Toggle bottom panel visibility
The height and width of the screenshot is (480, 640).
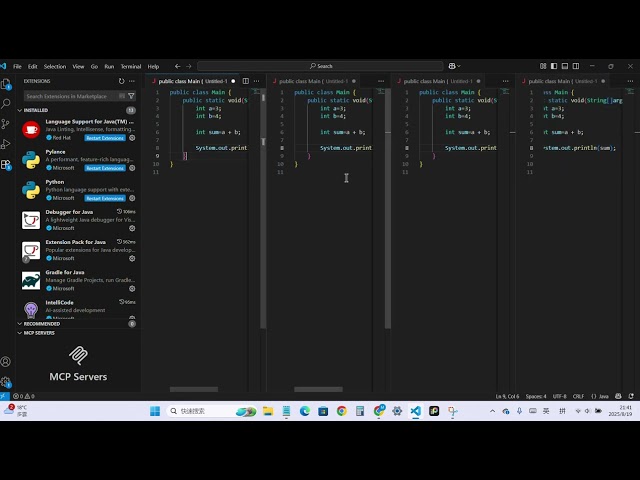565,66
